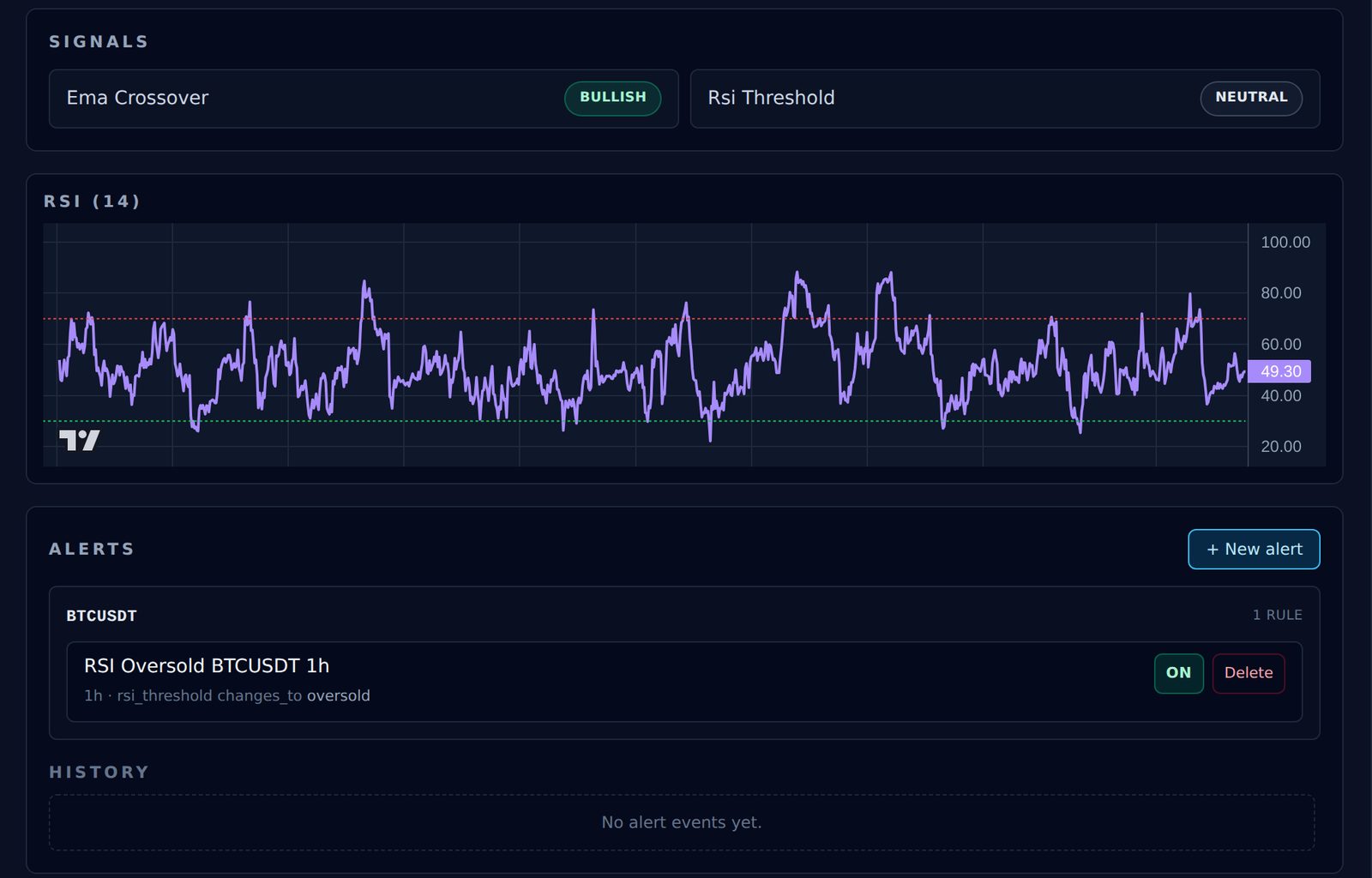Click the ALERTS section heading

coord(92,549)
